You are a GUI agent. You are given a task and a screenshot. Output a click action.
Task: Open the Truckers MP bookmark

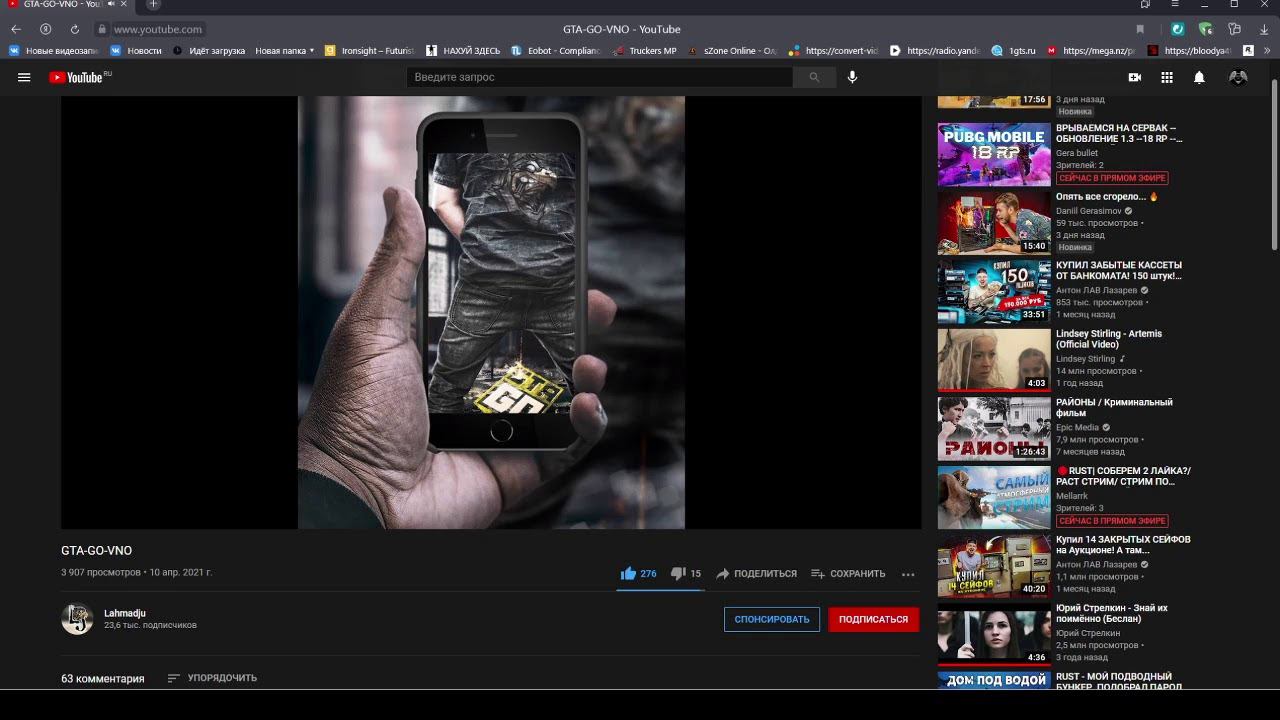click(644, 50)
